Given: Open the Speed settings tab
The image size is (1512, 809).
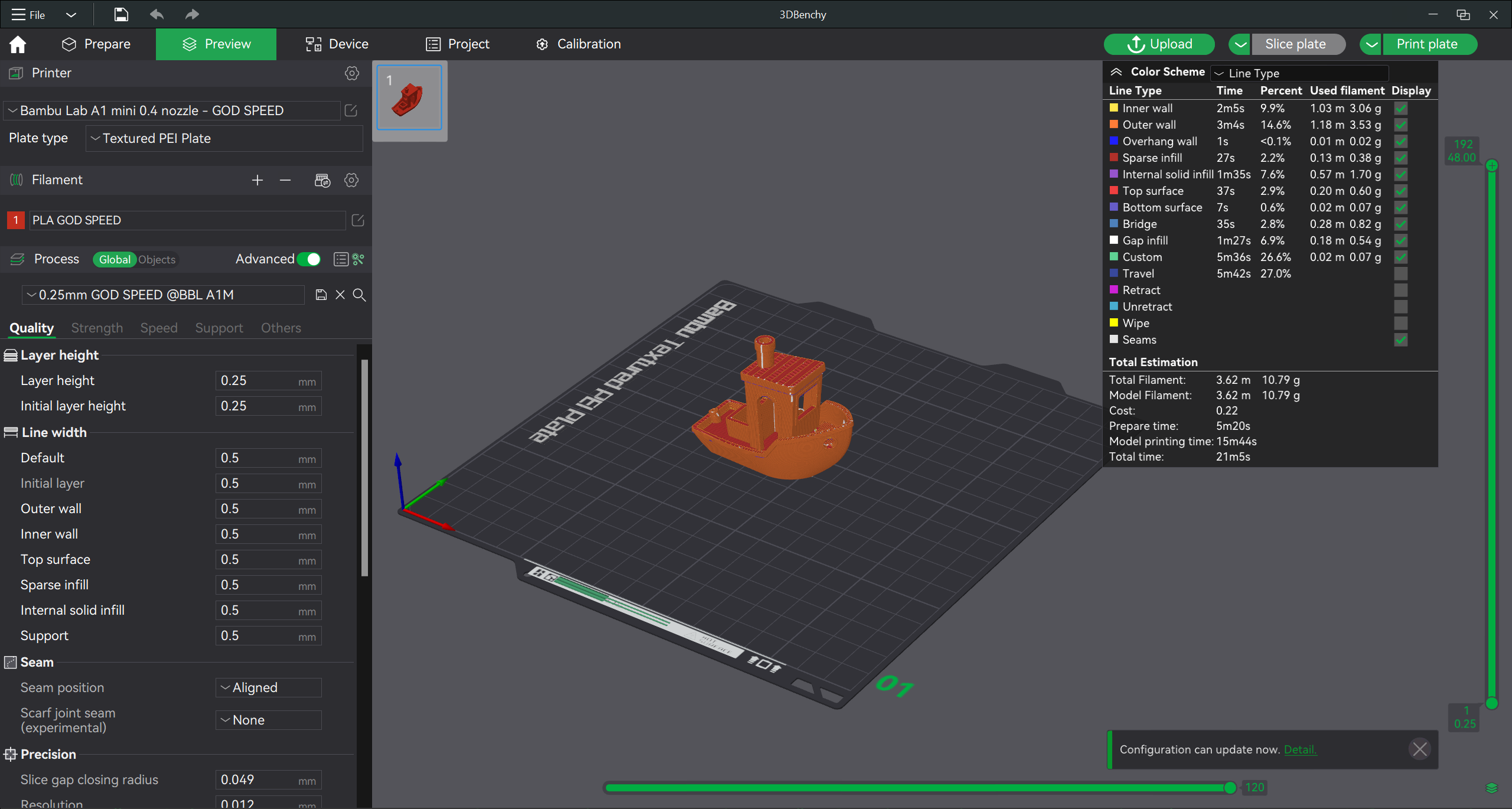Looking at the screenshot, I should [x=159, y=328].
